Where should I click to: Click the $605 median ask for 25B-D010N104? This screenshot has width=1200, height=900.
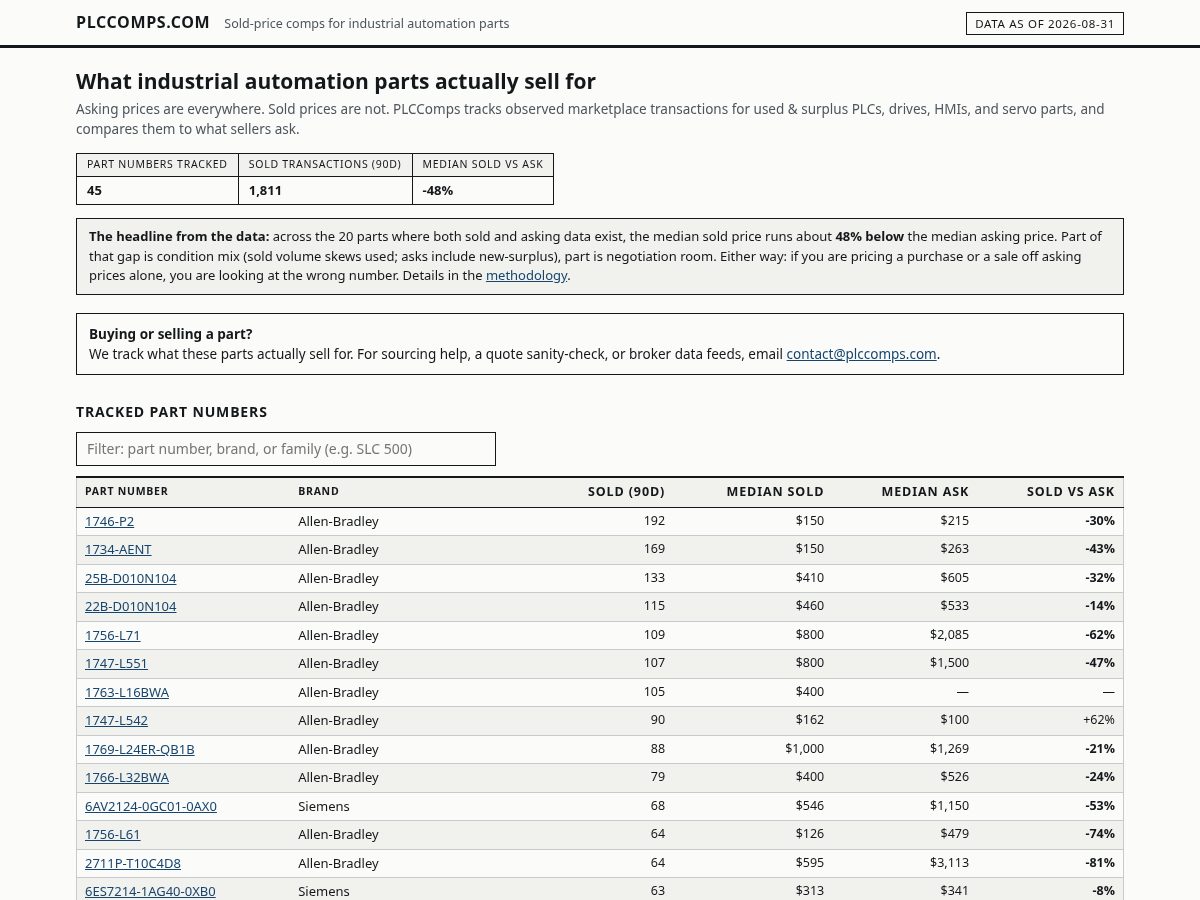pos(954,578)
